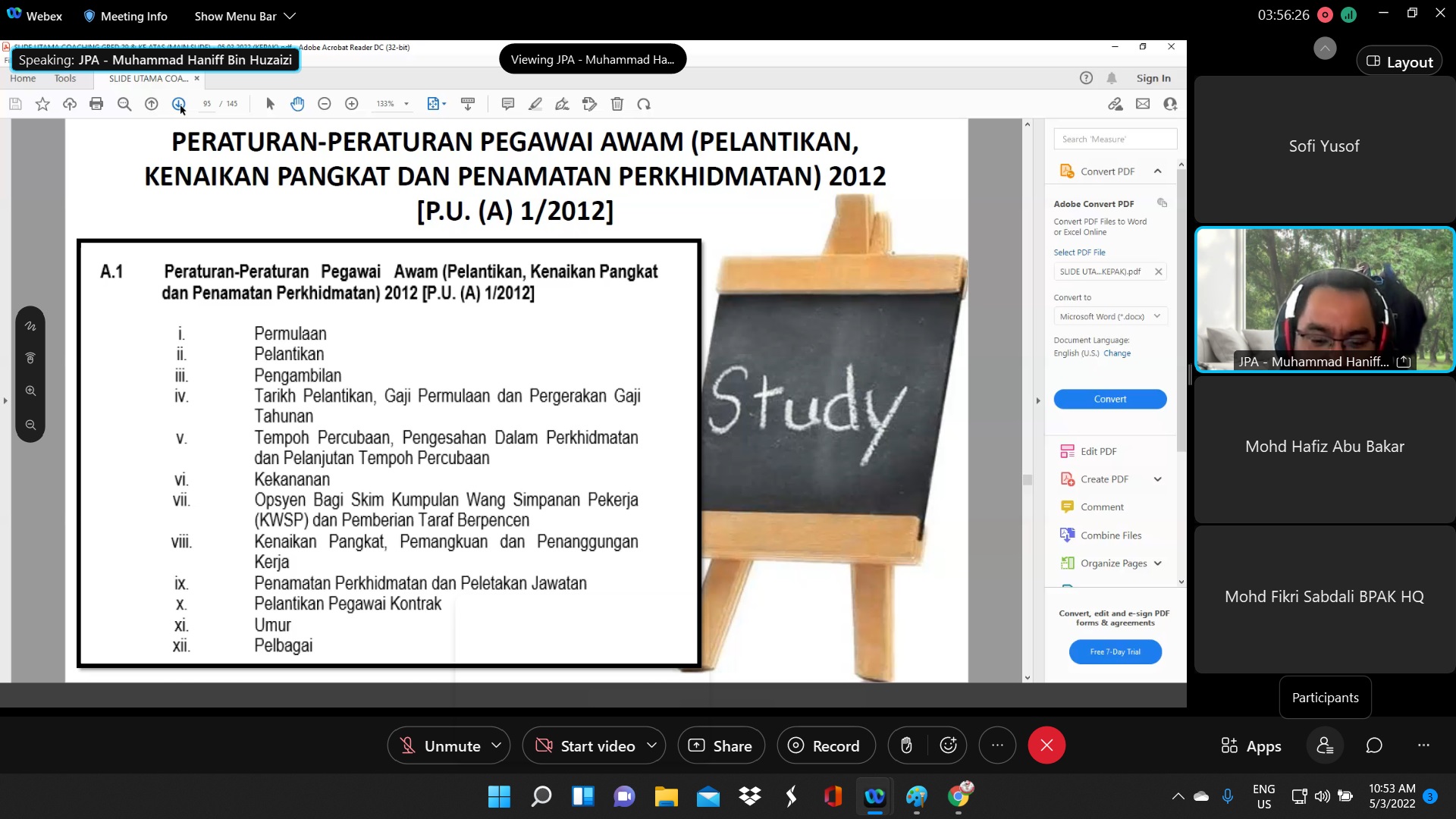The width and height of the screenshot is (1456, 819).
Task: Open the Participants panel icon
Action: click(x=1325, y=745)
